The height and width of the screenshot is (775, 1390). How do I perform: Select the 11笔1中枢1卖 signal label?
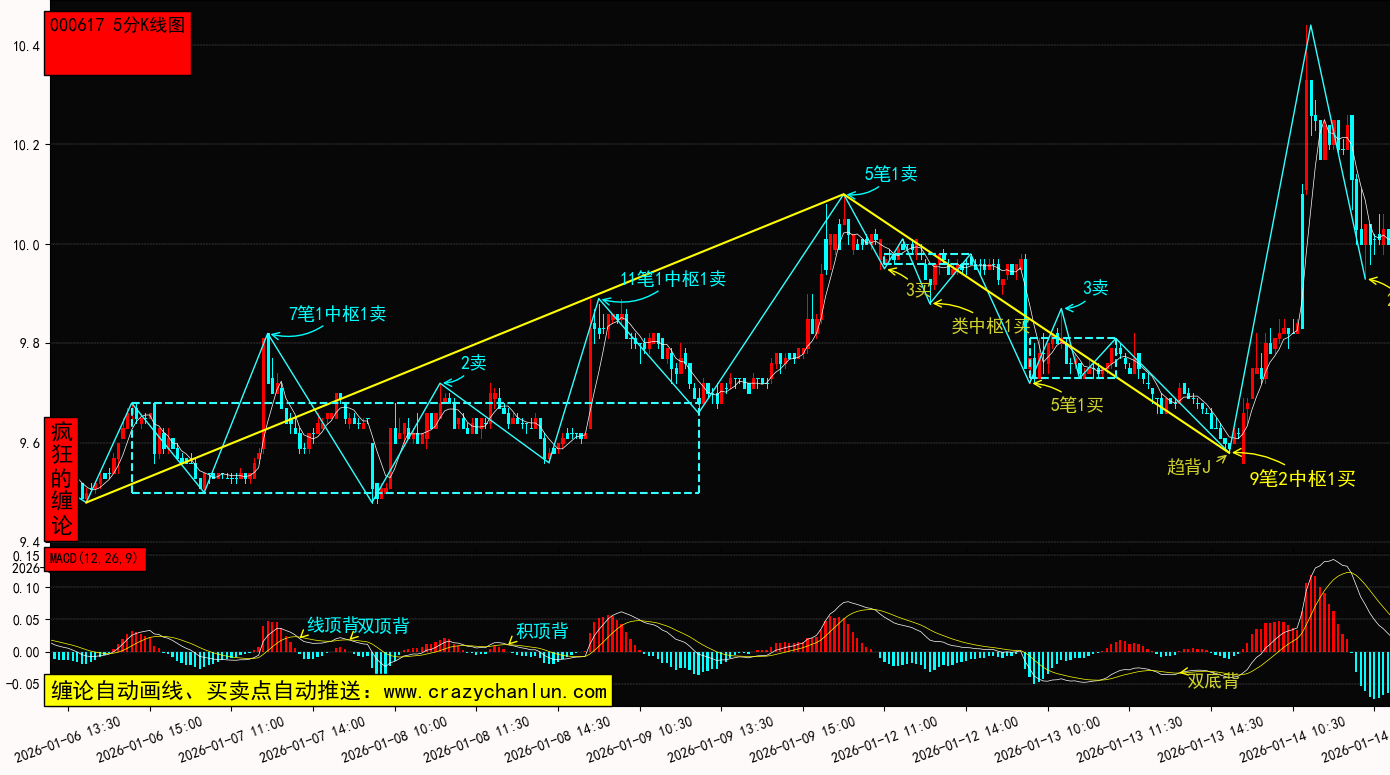pos(673,279)
